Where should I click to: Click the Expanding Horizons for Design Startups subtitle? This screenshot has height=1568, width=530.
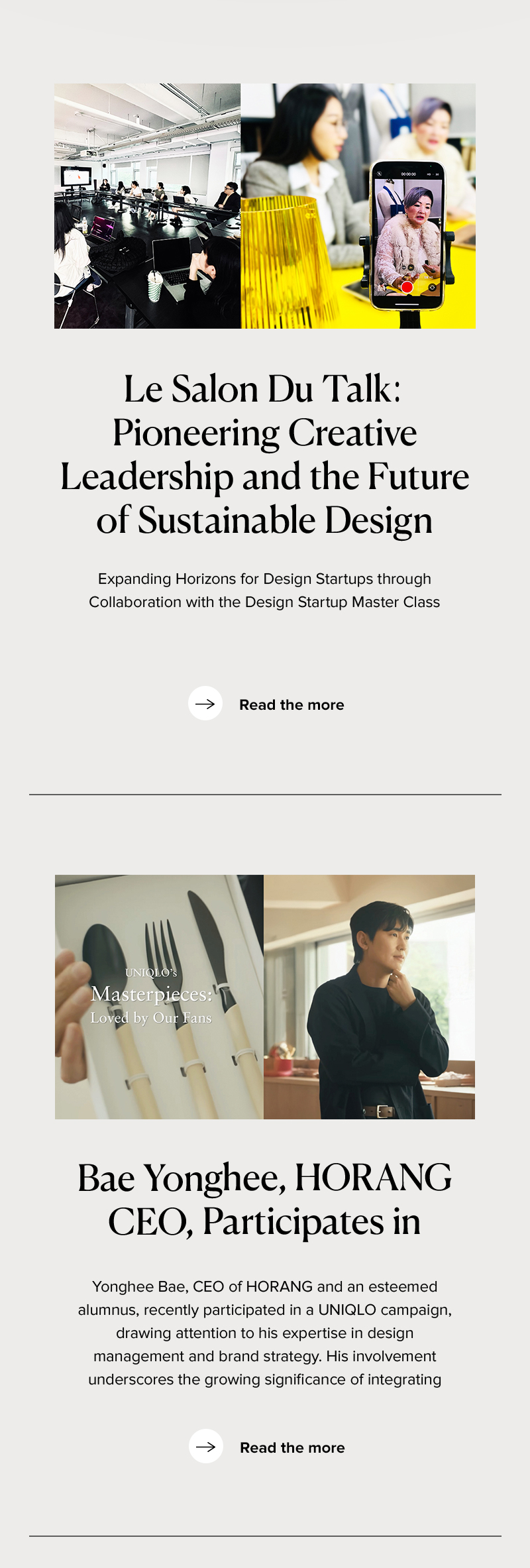[x=265, y=590]
